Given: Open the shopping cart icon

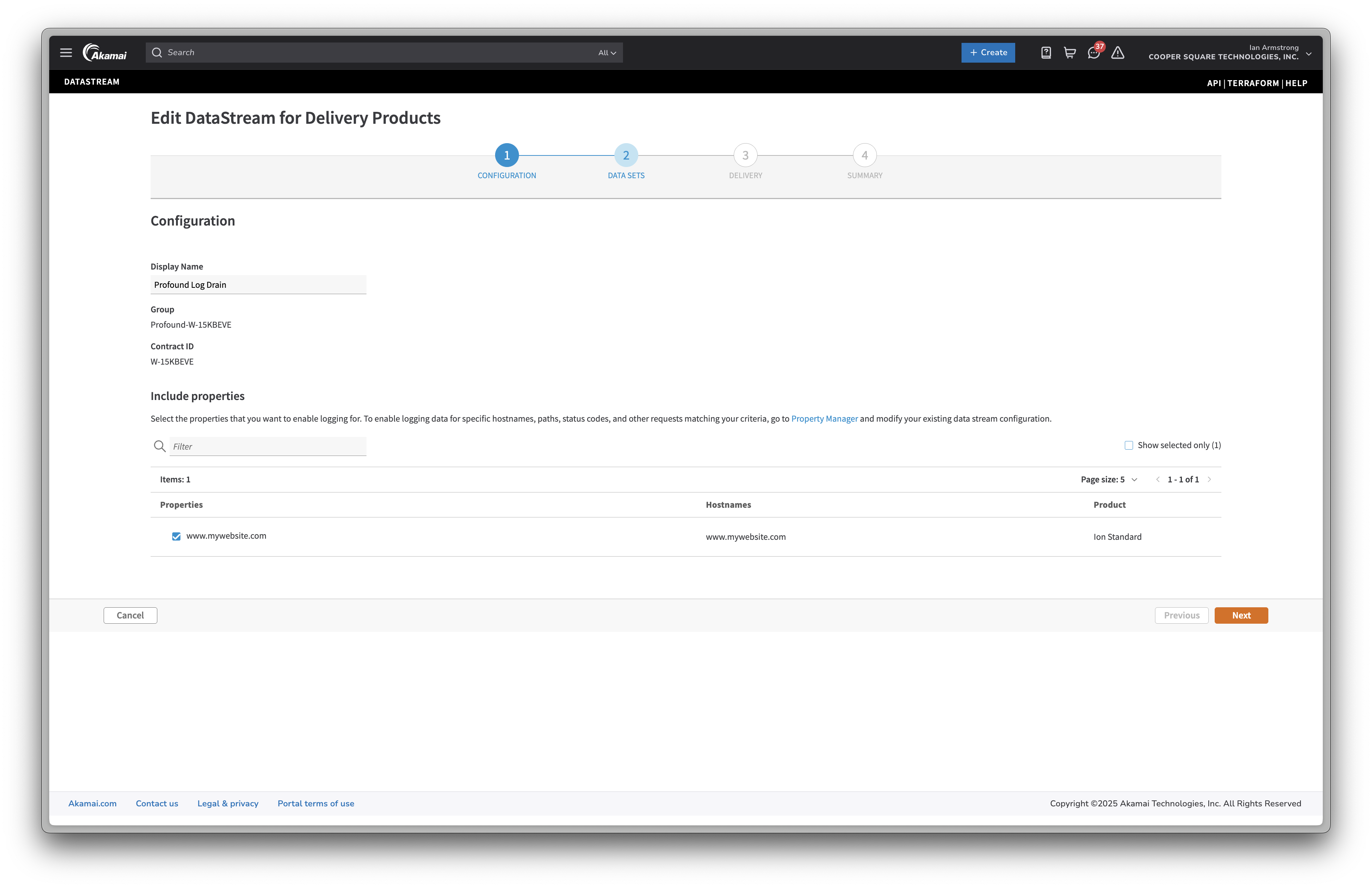Looking at the screenshot, I should click(1069, 53).
